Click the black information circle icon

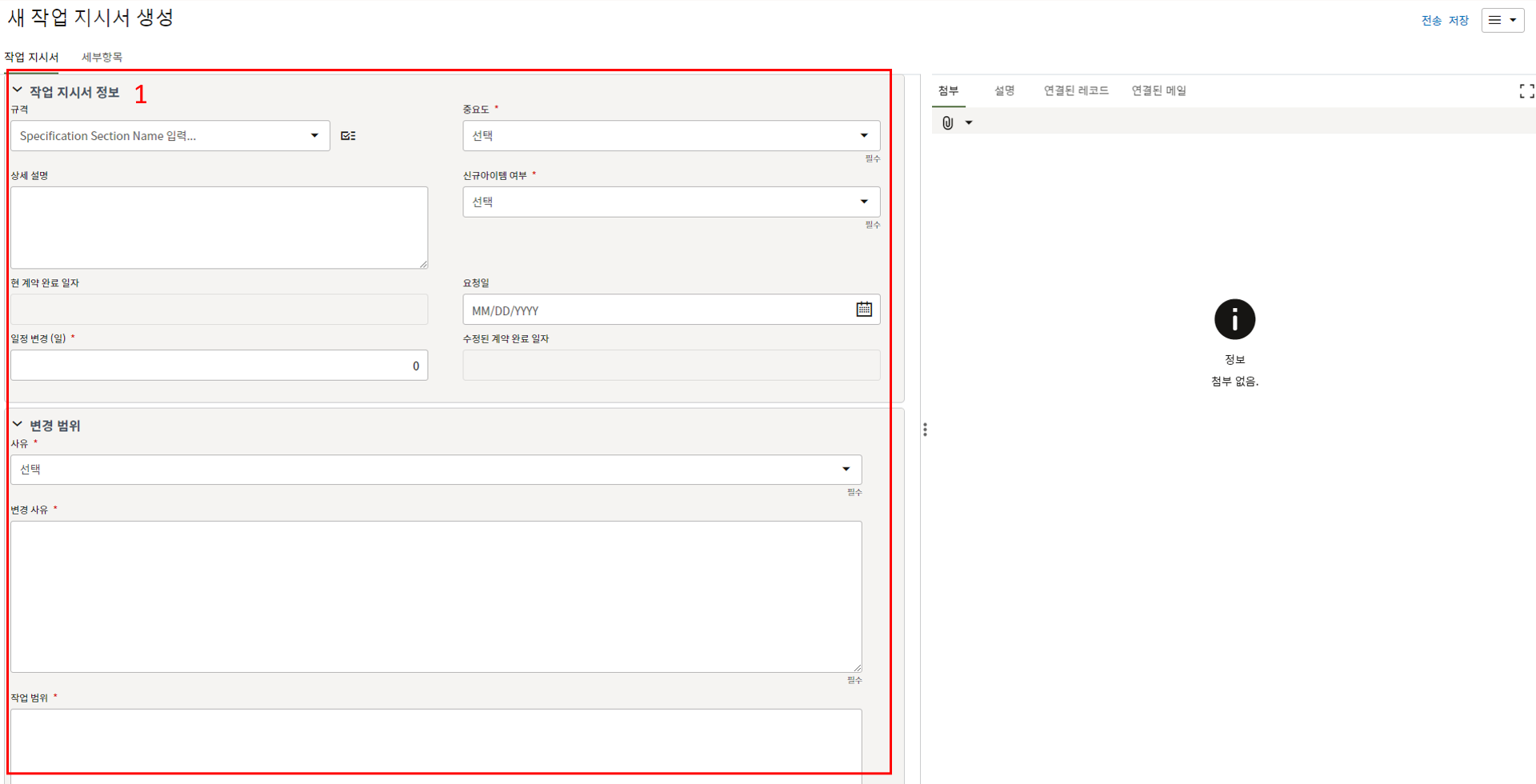(1234, 319)
